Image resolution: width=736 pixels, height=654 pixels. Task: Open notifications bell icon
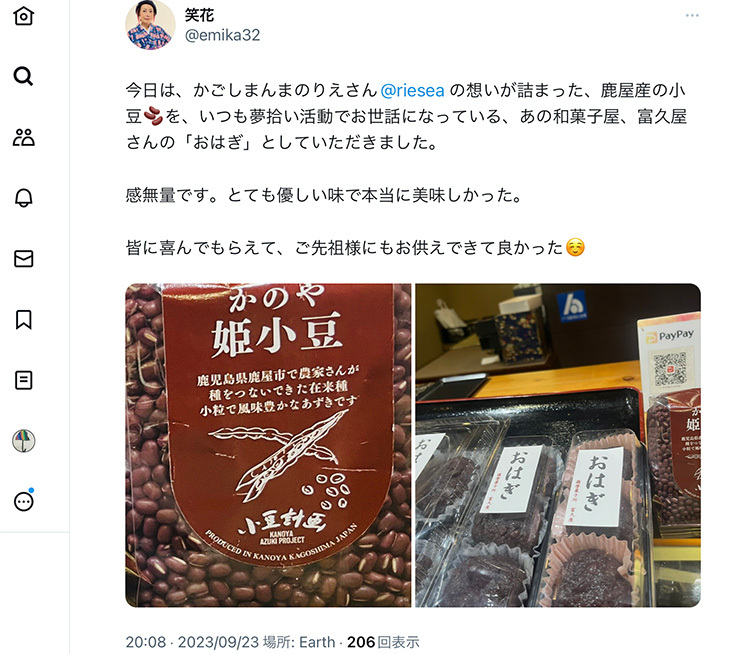coord(23,198)
